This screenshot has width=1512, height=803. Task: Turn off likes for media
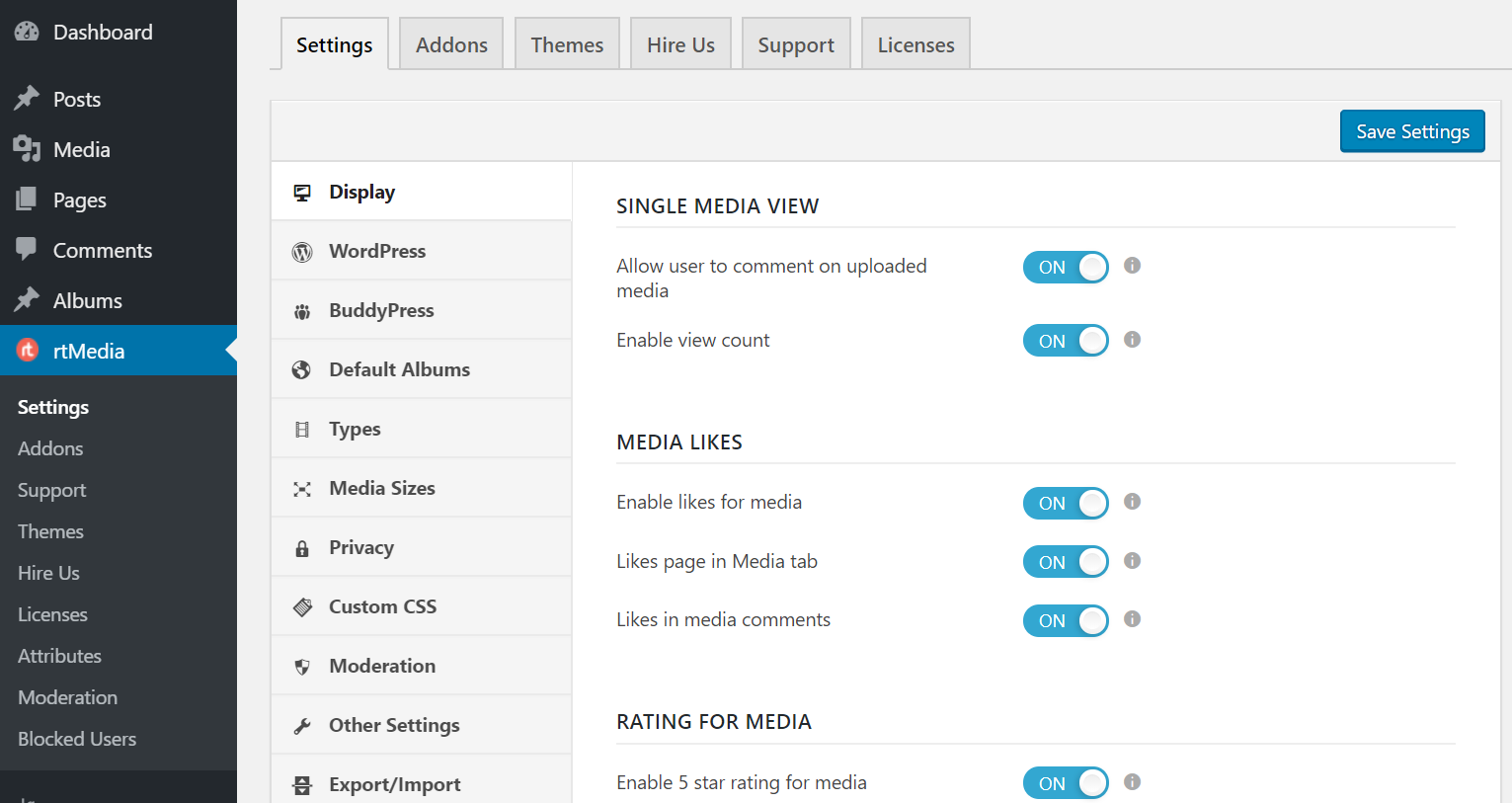pos(1066,503)
